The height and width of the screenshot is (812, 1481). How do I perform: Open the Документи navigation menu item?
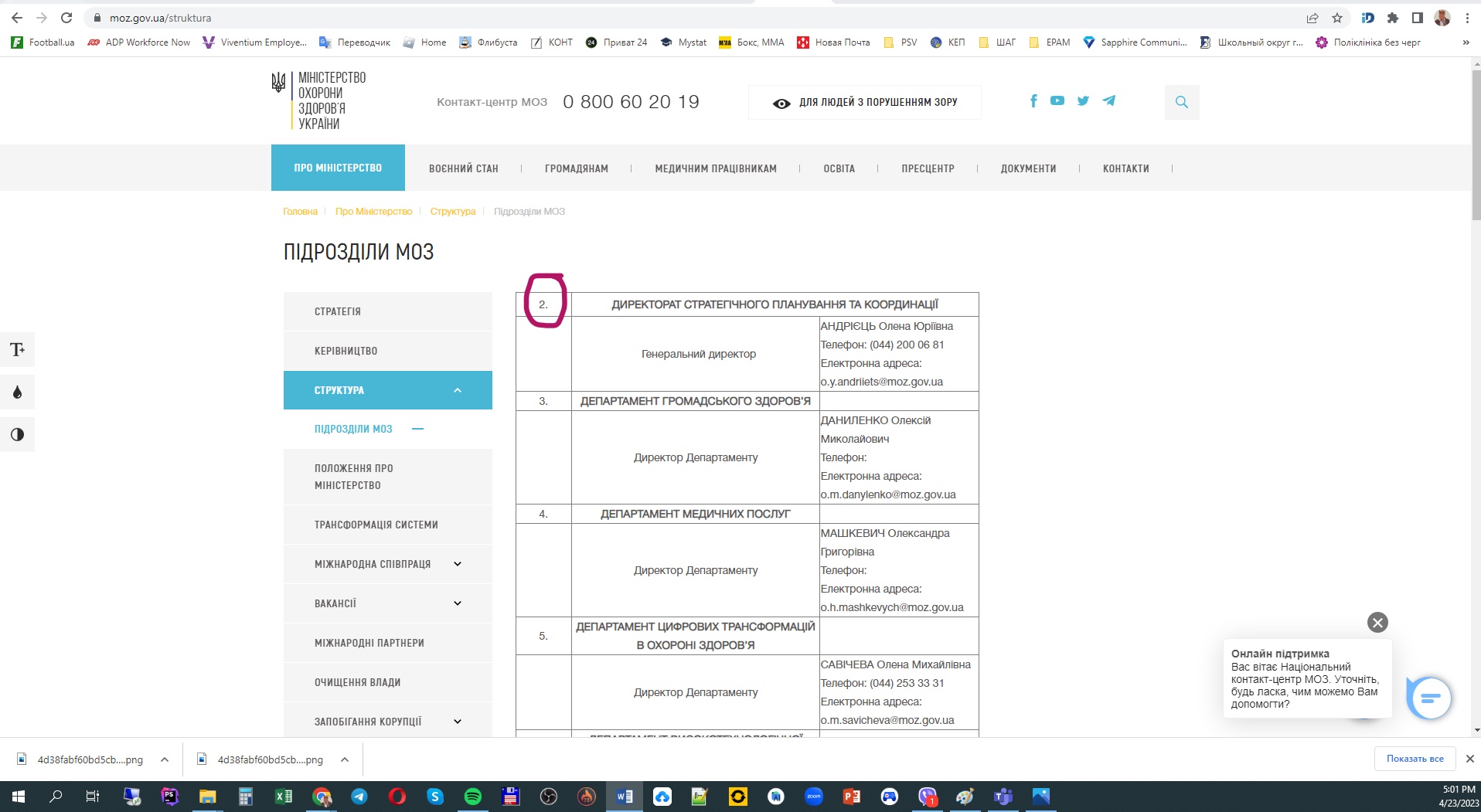coord(1028,168)
